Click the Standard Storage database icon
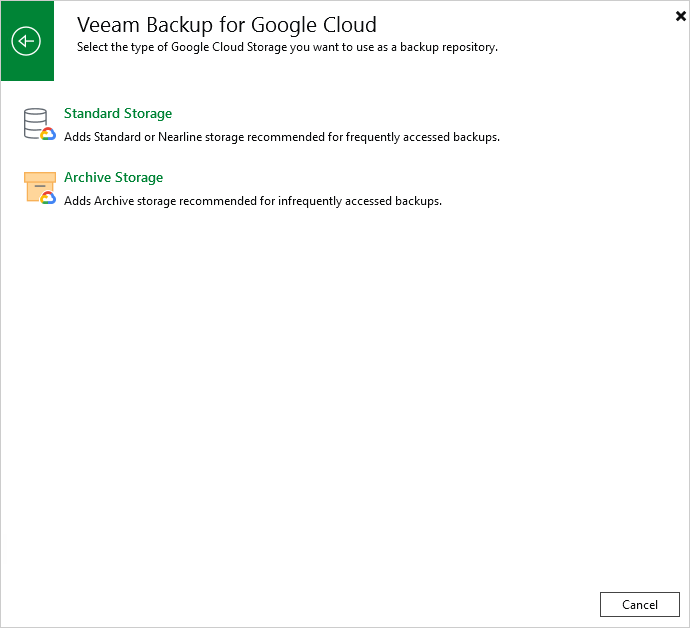 (40, 125)
